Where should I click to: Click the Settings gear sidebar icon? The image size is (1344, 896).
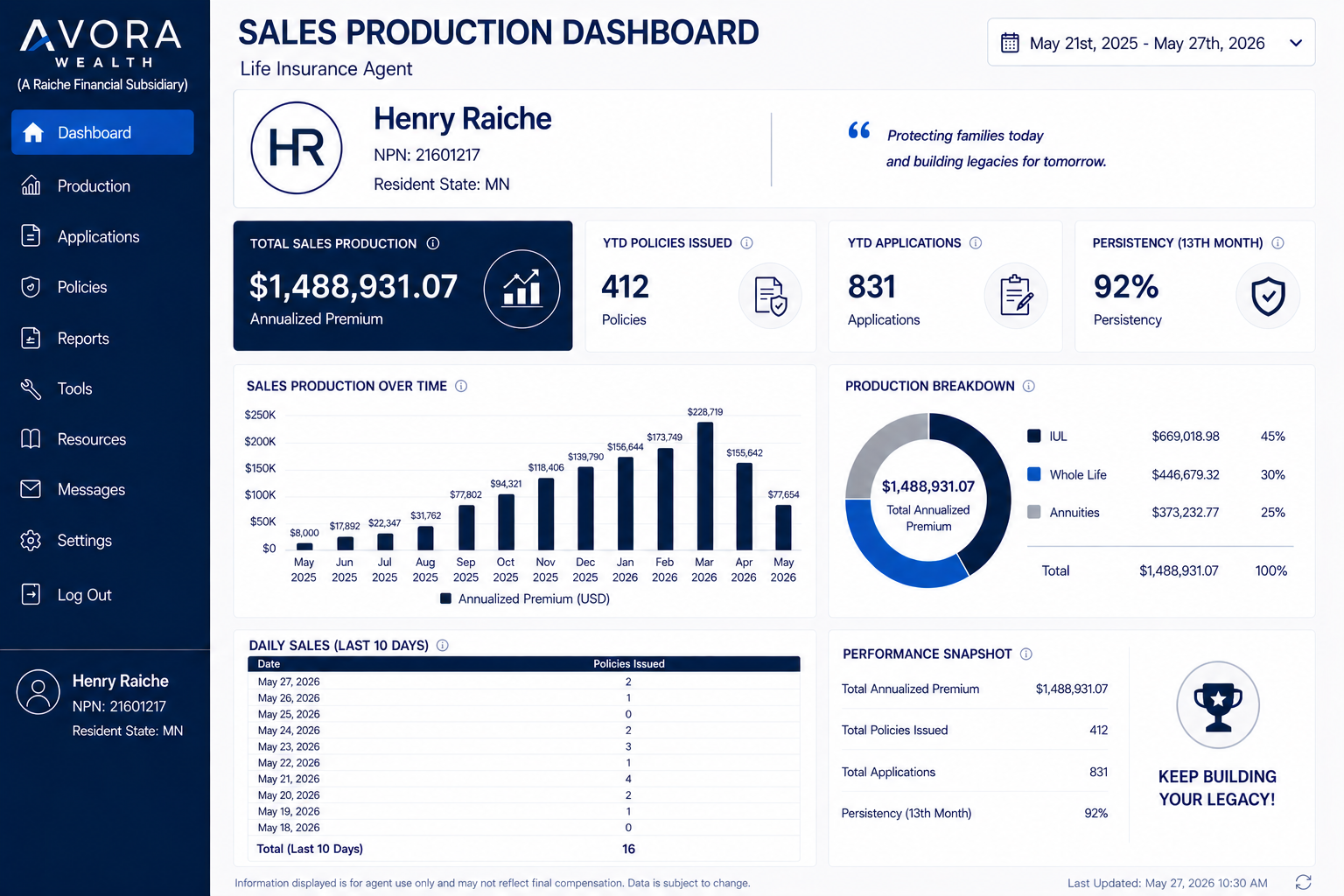point(31,541)
